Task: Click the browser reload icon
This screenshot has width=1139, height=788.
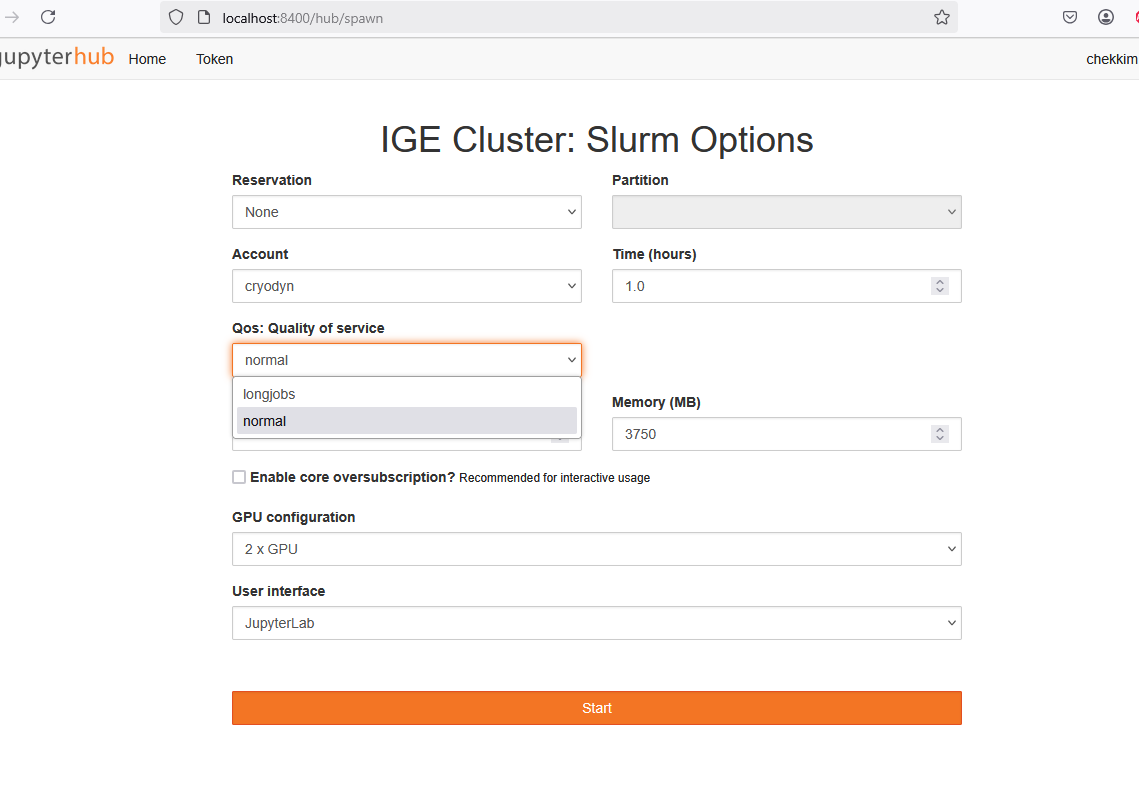Action: point(47,17)
